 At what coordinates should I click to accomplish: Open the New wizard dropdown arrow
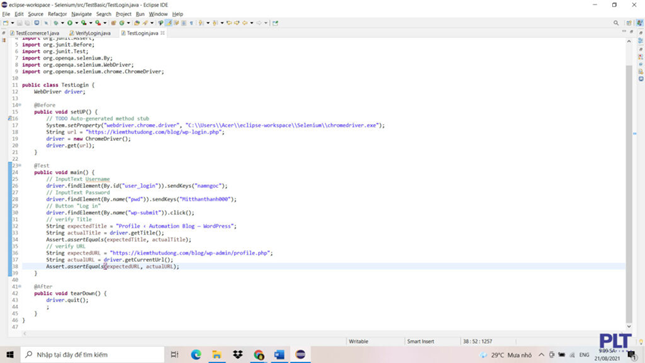pyautogui.click(x=12, y=23)
